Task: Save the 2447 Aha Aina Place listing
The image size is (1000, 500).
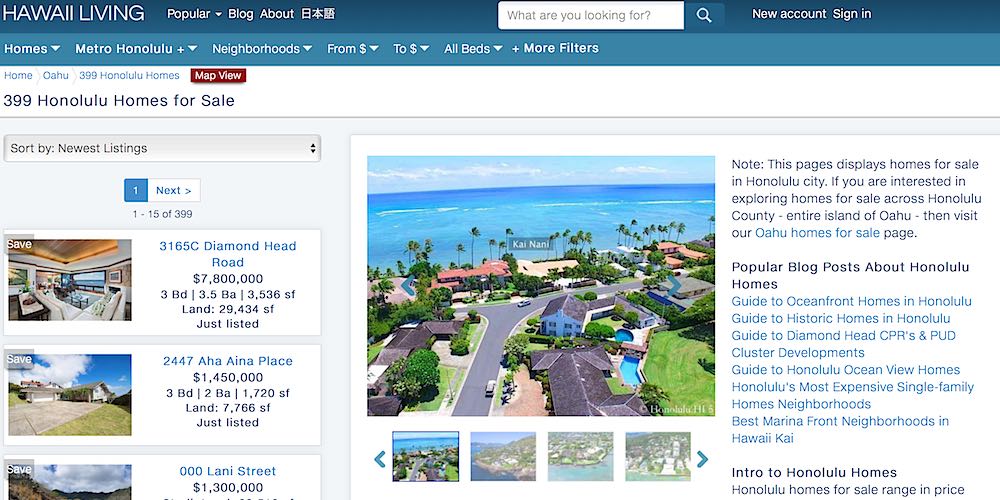Action: pyautogui.click(x=19, y=359)
